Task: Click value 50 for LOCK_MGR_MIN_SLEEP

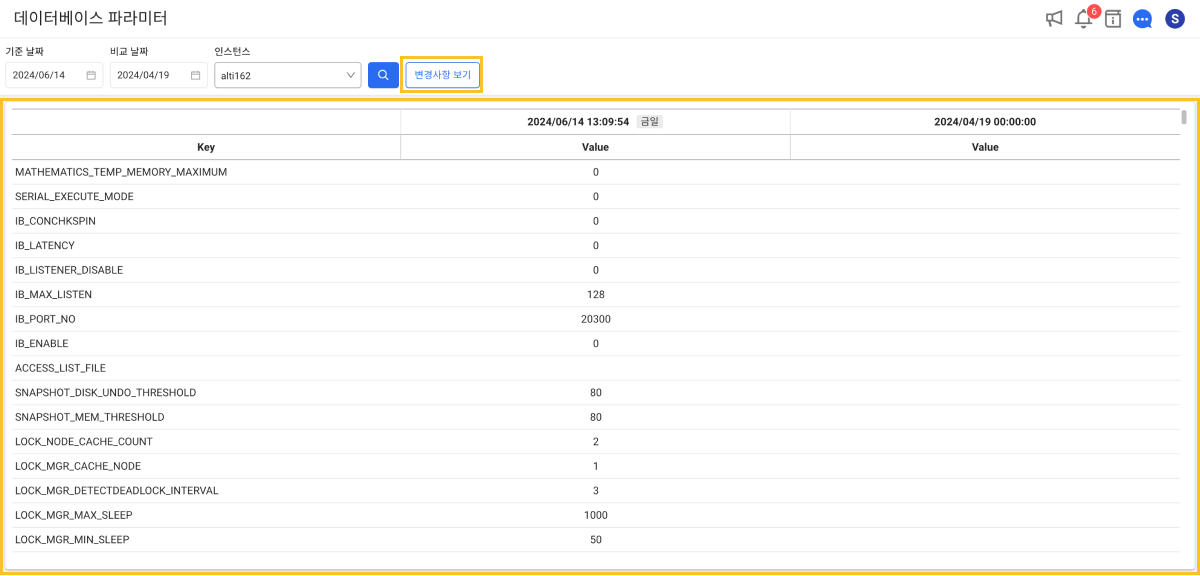Action: point(596,539)
